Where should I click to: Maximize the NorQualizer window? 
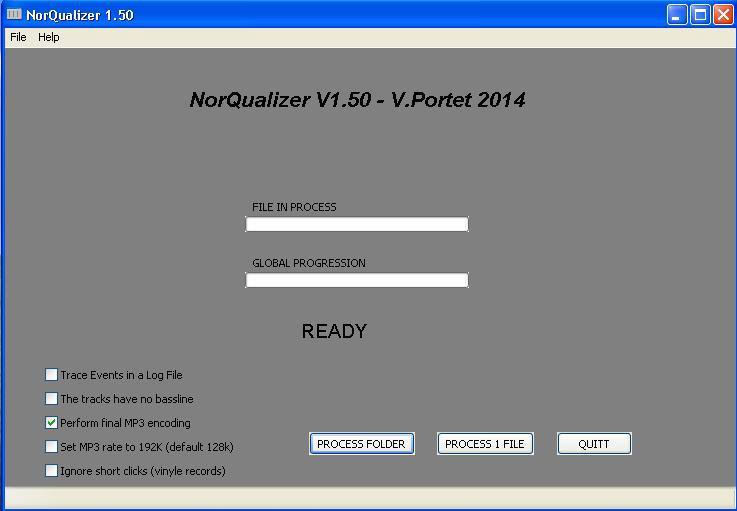pyautogui.click(x=700, y=15)
